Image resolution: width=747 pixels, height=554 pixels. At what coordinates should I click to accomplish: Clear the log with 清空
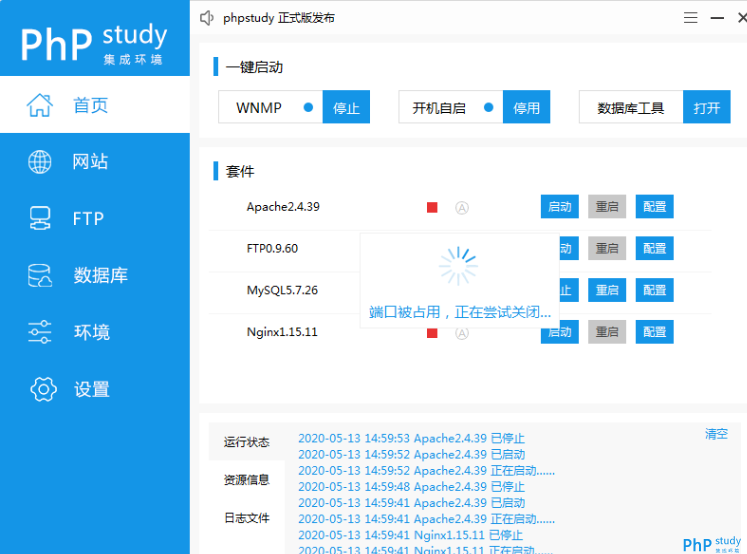pos(716,434)
